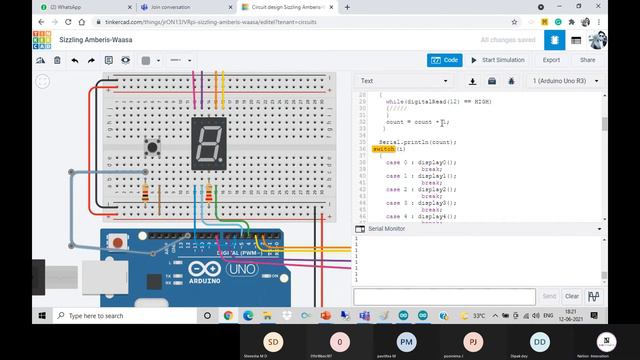The height and width of the screenshot is (360, 640).
Task: Redo the last action
Action: click(91, 60)
